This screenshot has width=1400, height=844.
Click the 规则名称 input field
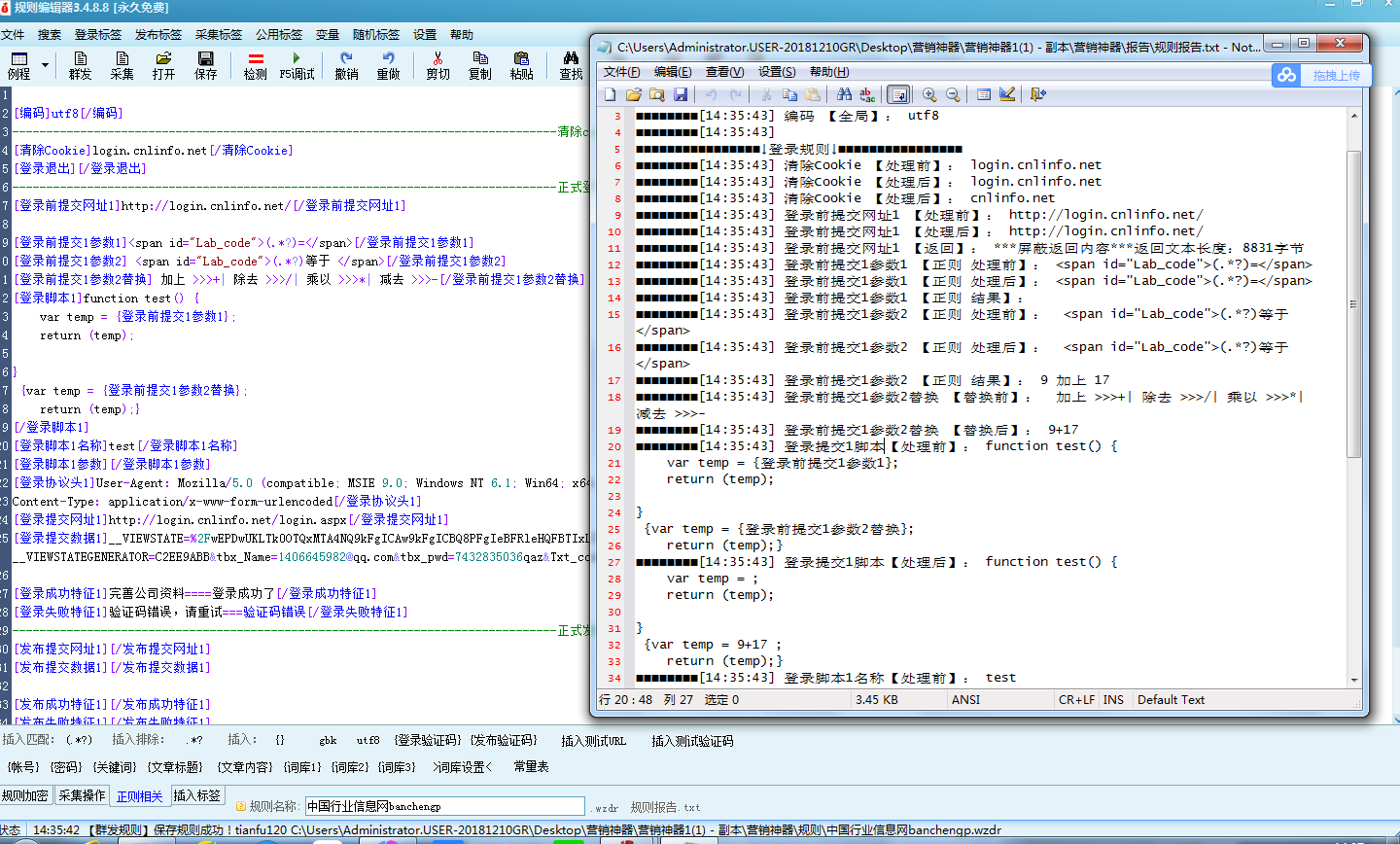[x=445, y=806]
